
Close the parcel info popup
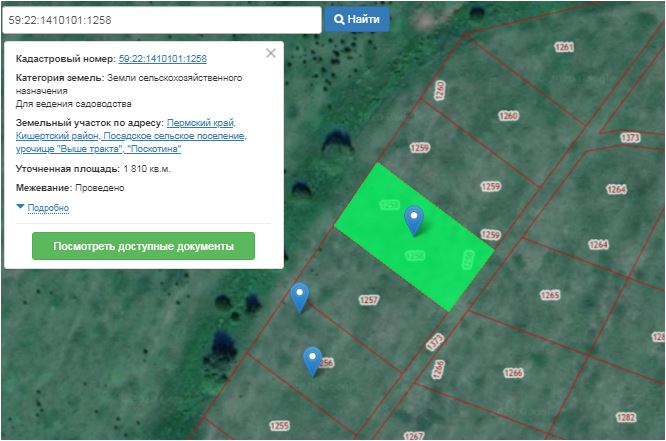pos(270,54)
